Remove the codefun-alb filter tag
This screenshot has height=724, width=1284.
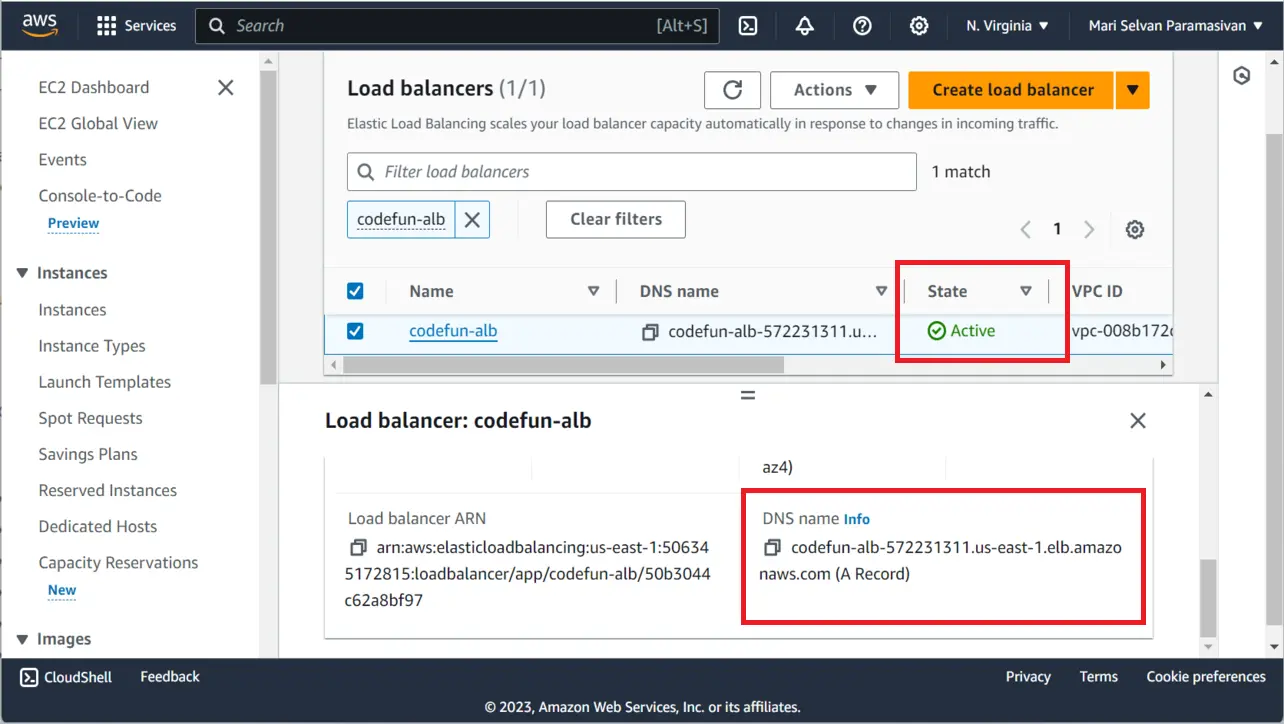[472, 220]
